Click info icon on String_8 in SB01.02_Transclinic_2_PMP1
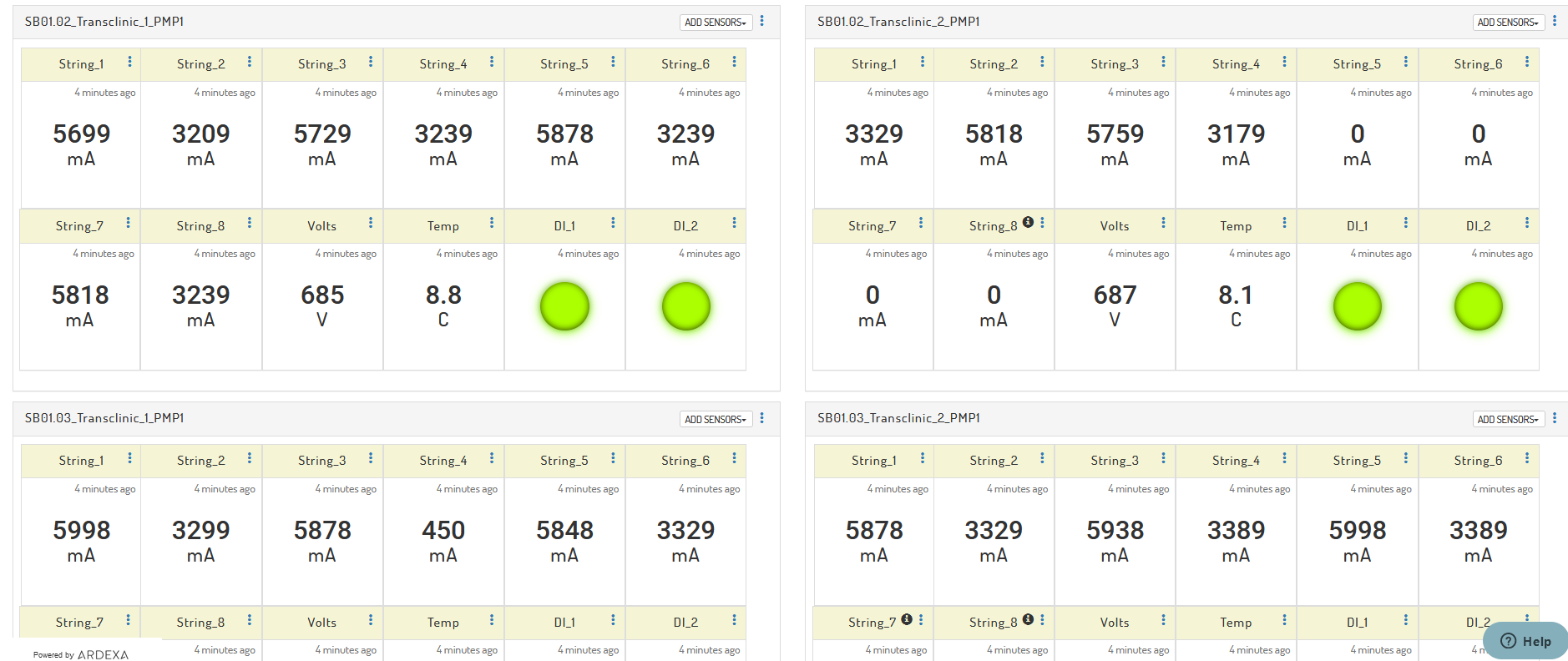 click(x=1028, y=222)
